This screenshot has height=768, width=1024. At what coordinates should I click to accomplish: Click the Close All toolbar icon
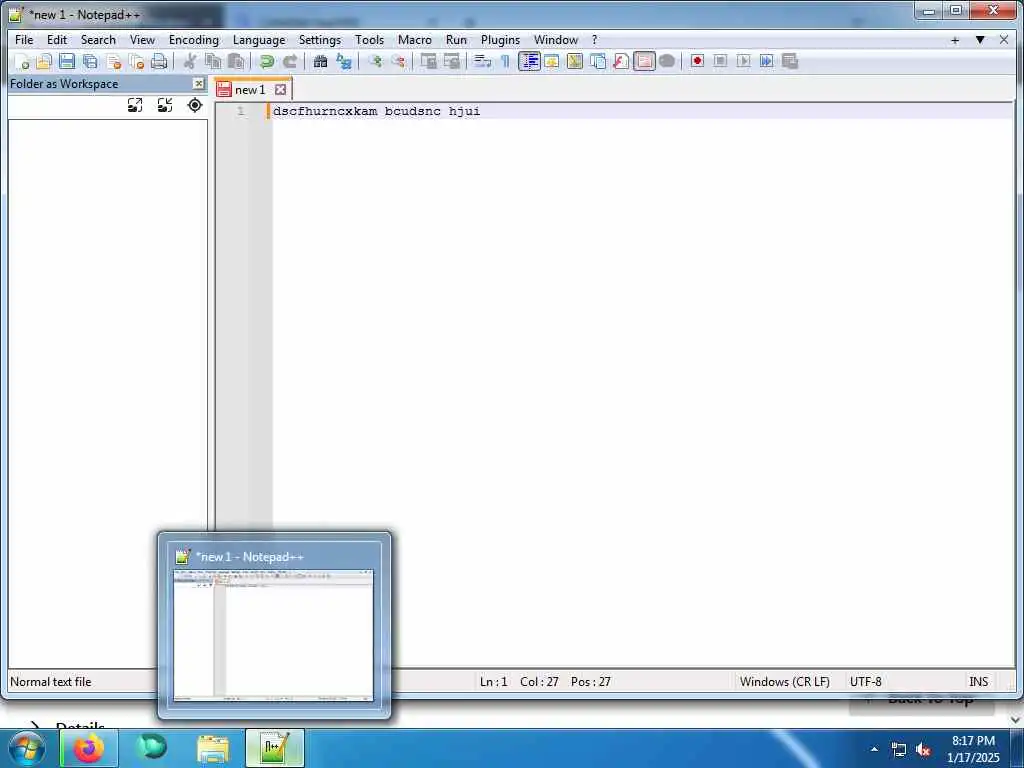point(136,61)
